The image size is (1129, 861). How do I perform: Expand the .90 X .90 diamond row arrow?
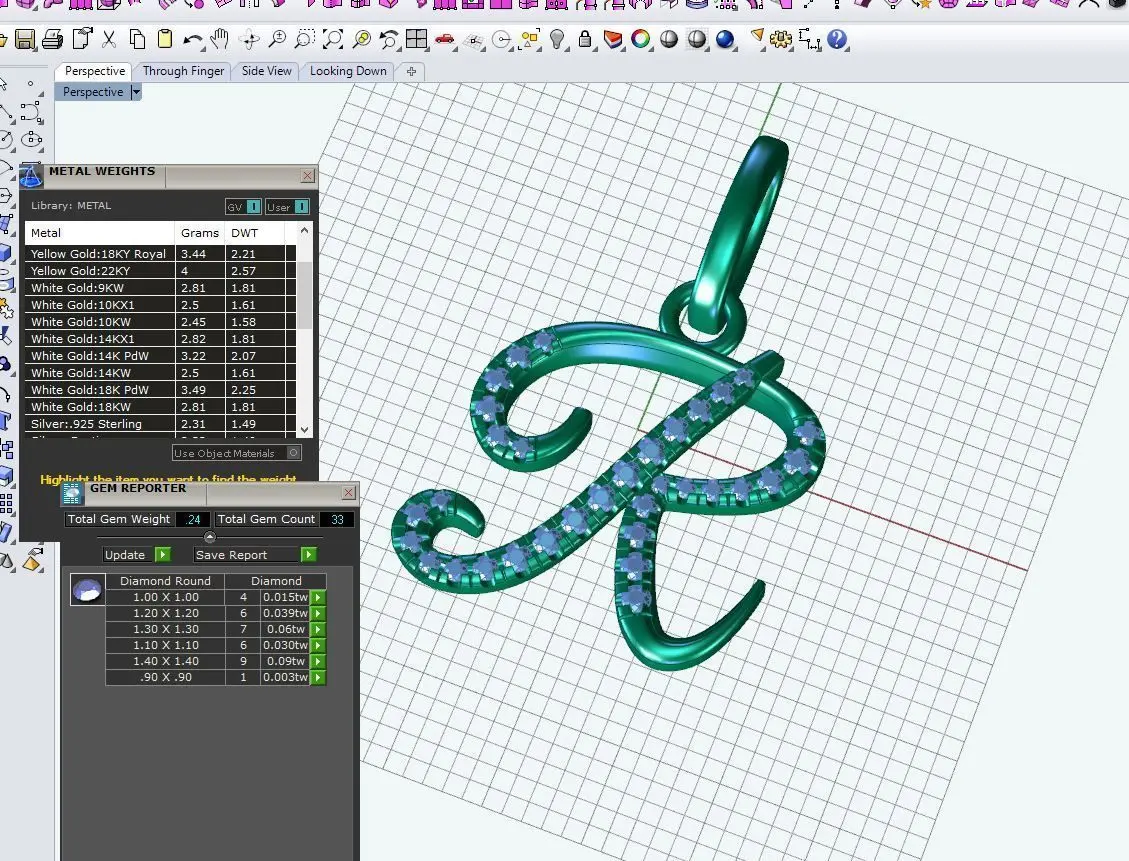[318, 677]
